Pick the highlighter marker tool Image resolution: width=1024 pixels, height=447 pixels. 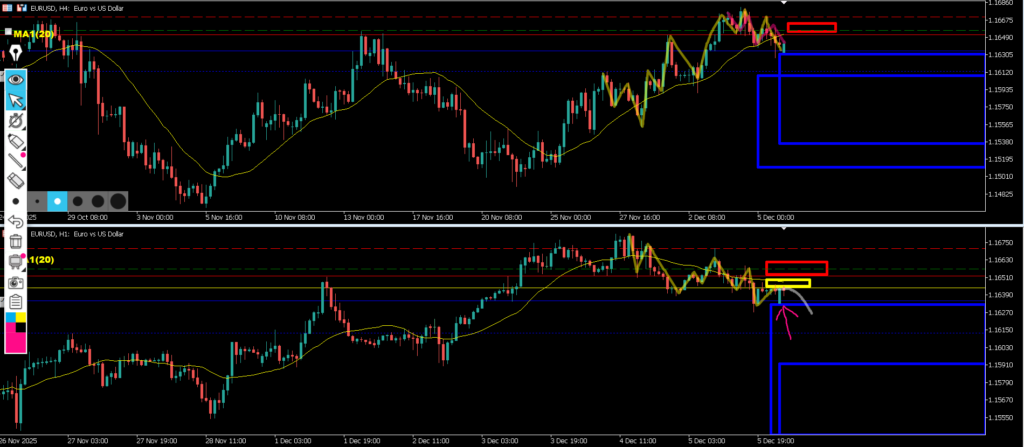(x=16, y=142)
